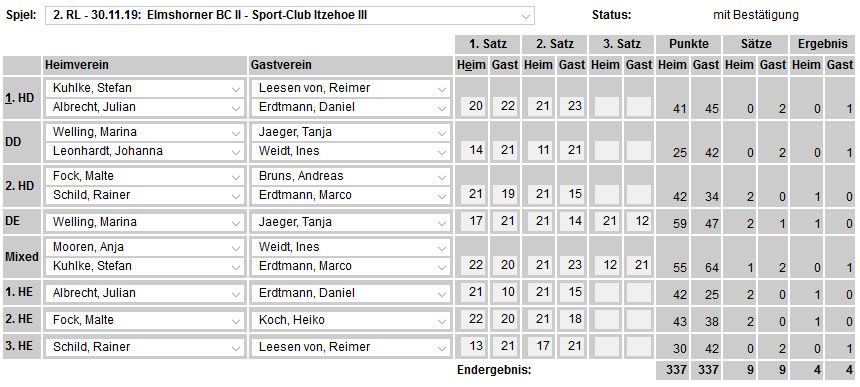Open the Erdtmann, Daniel dropdown in 1. HE
860x387 pixels.
[x=350, y=293]
